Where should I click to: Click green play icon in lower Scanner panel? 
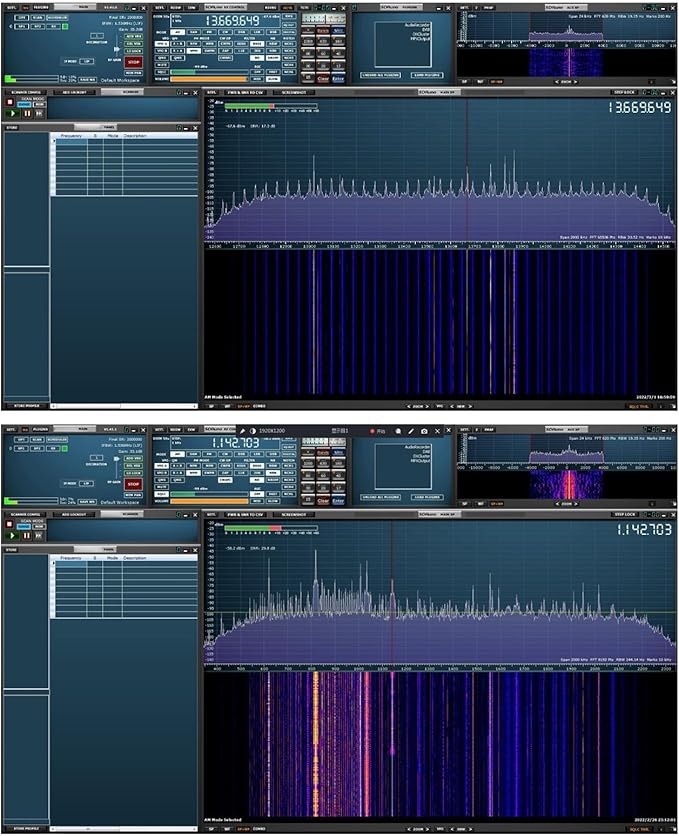pos(13,535)
